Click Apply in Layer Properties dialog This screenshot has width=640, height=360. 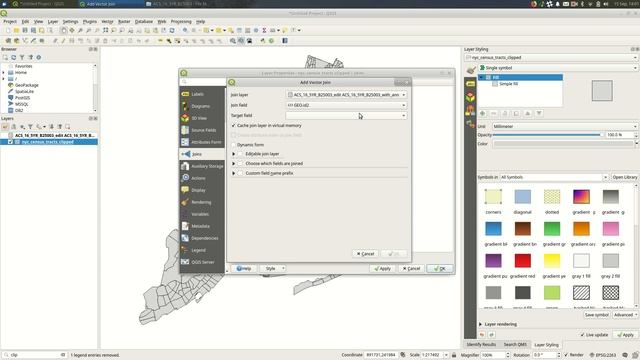pos(382,269)
